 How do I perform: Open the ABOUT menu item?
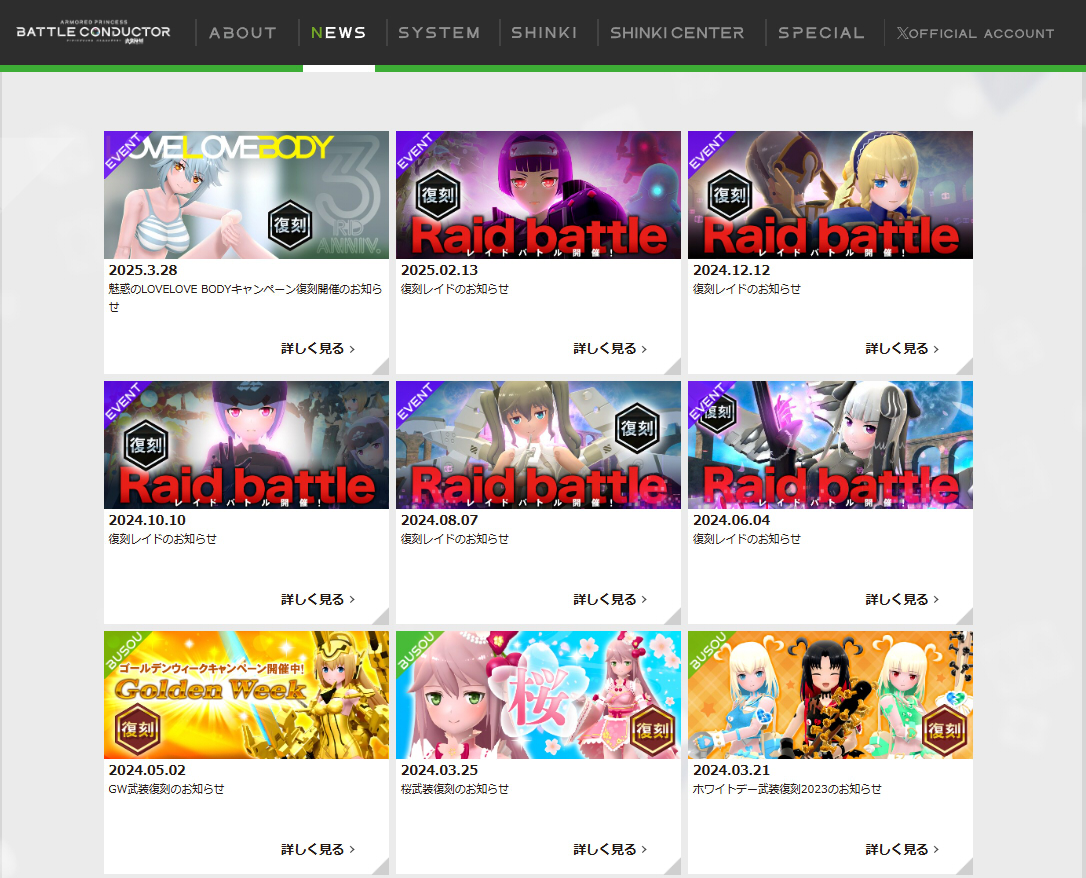[x=243, y=33]
